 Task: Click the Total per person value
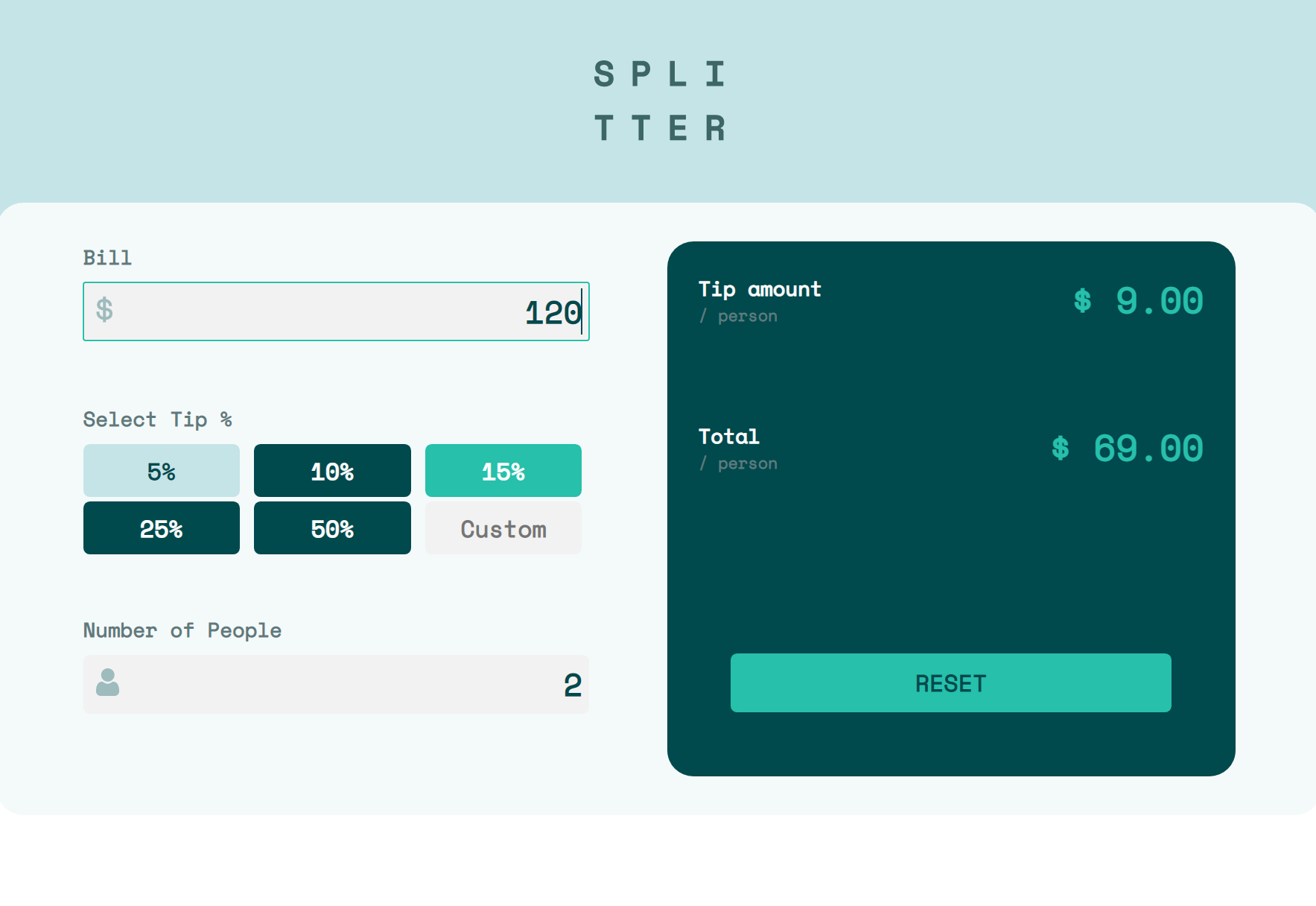1127,448
